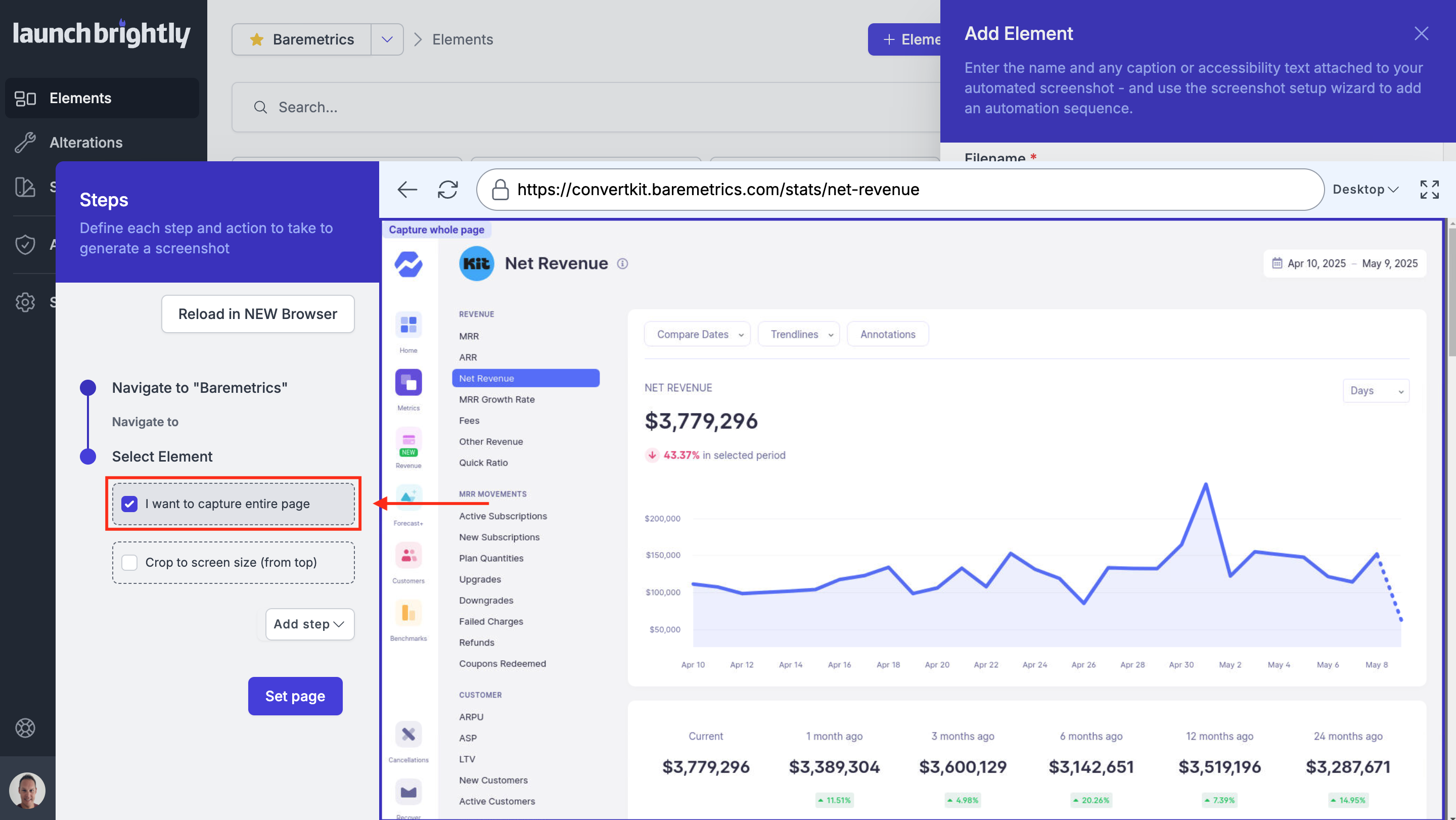Expand Trendlines dropdown
This screenshot has height=820, width=1456.
798,334
